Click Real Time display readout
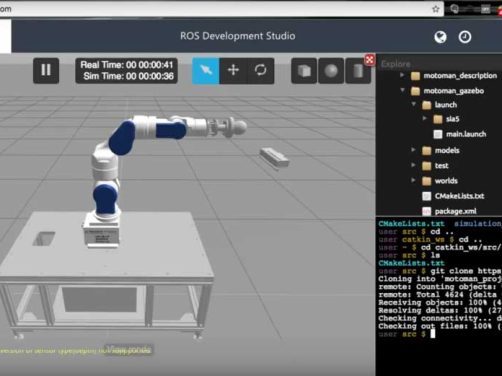 click(127, 65)
